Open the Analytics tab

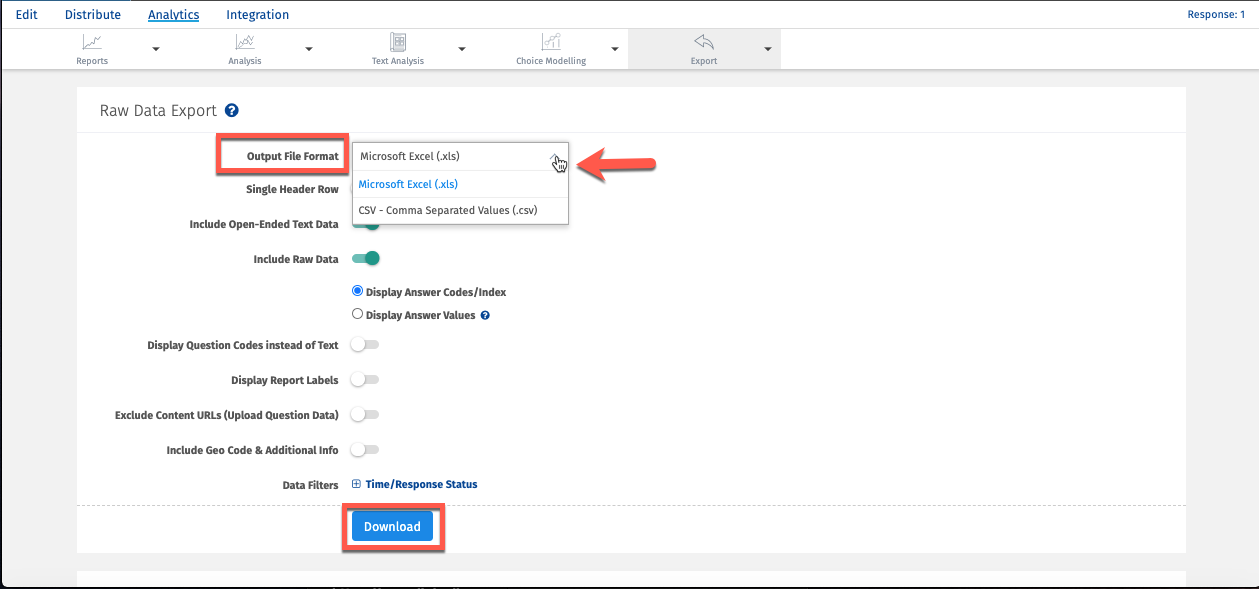(173, 15)
